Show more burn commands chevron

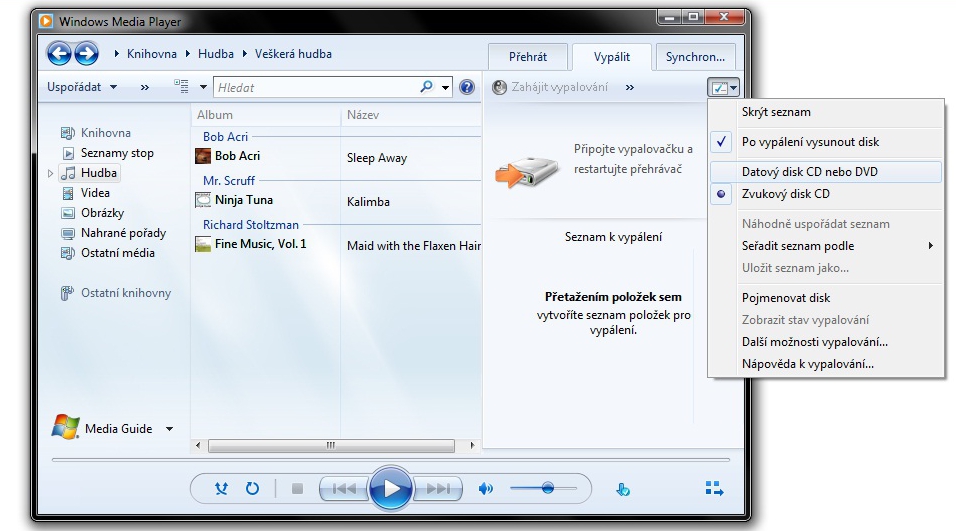tap(629, 87)
